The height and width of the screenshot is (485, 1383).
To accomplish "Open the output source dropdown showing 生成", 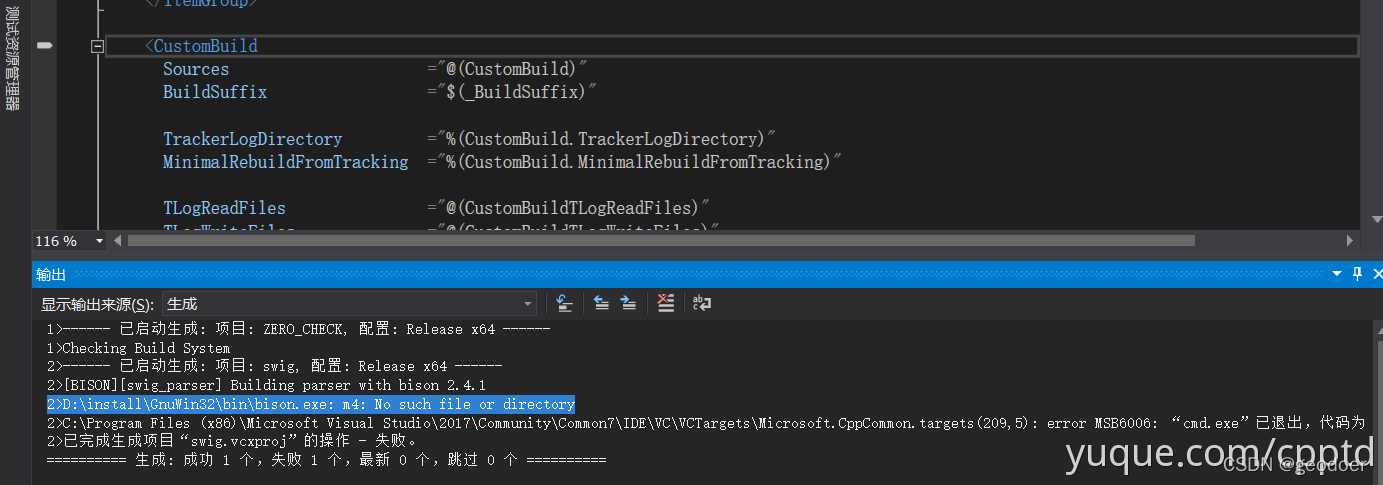I will tap(349, 303).
